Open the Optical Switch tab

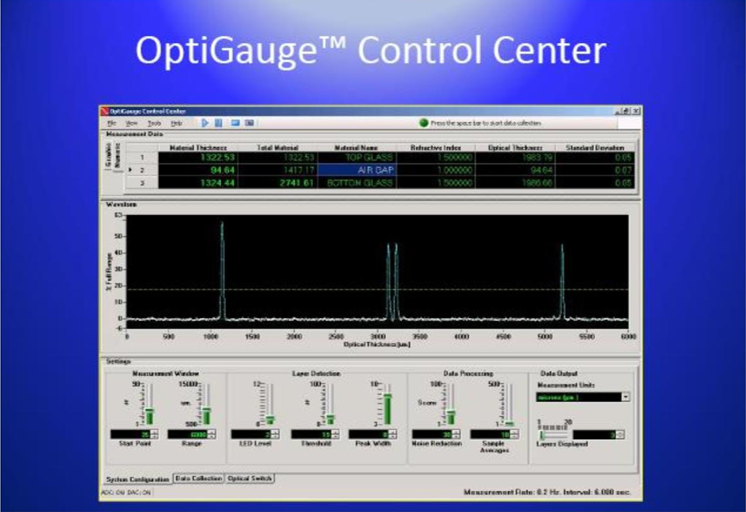(250, 478)
